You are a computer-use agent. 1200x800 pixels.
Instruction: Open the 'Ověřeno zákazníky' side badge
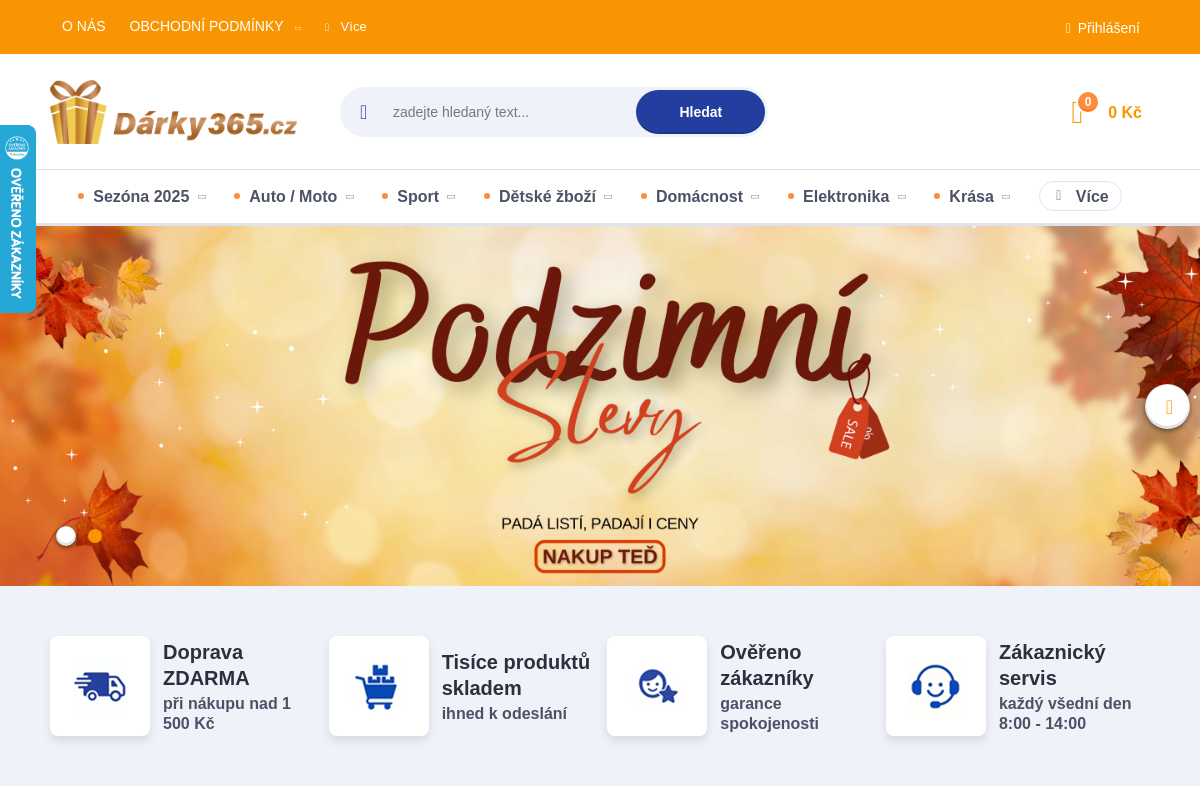[x=17, y=220]
